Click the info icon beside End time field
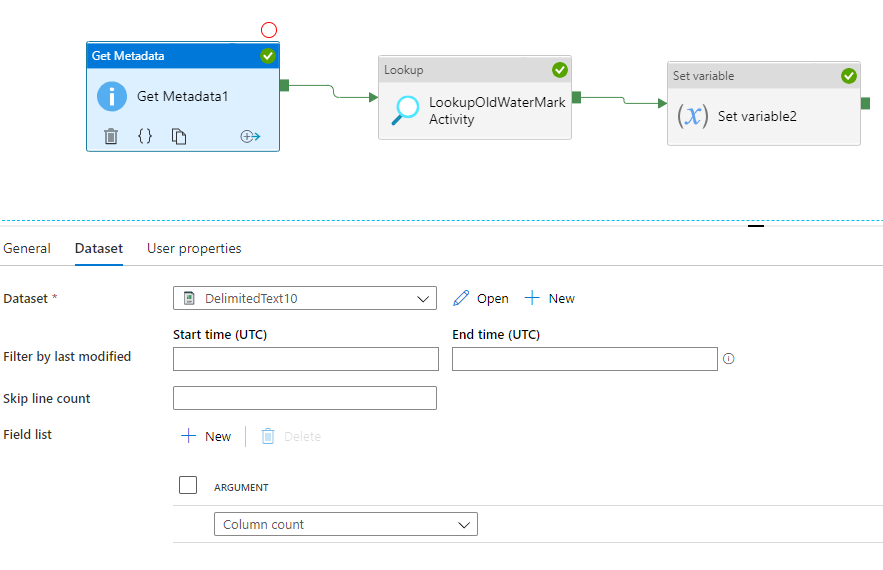Viewport: 883px width, 570px height. (x=729, y=358)
